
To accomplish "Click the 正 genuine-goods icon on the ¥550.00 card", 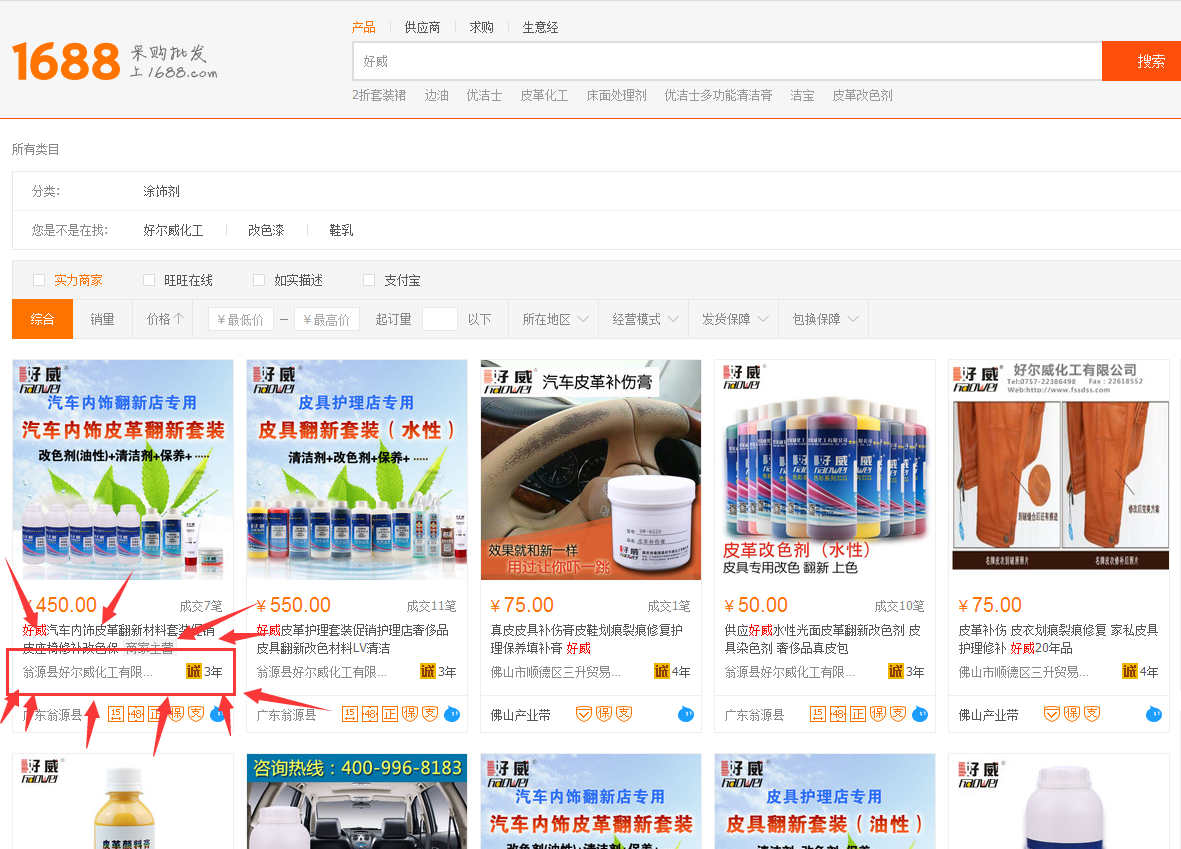I will 390,714.
